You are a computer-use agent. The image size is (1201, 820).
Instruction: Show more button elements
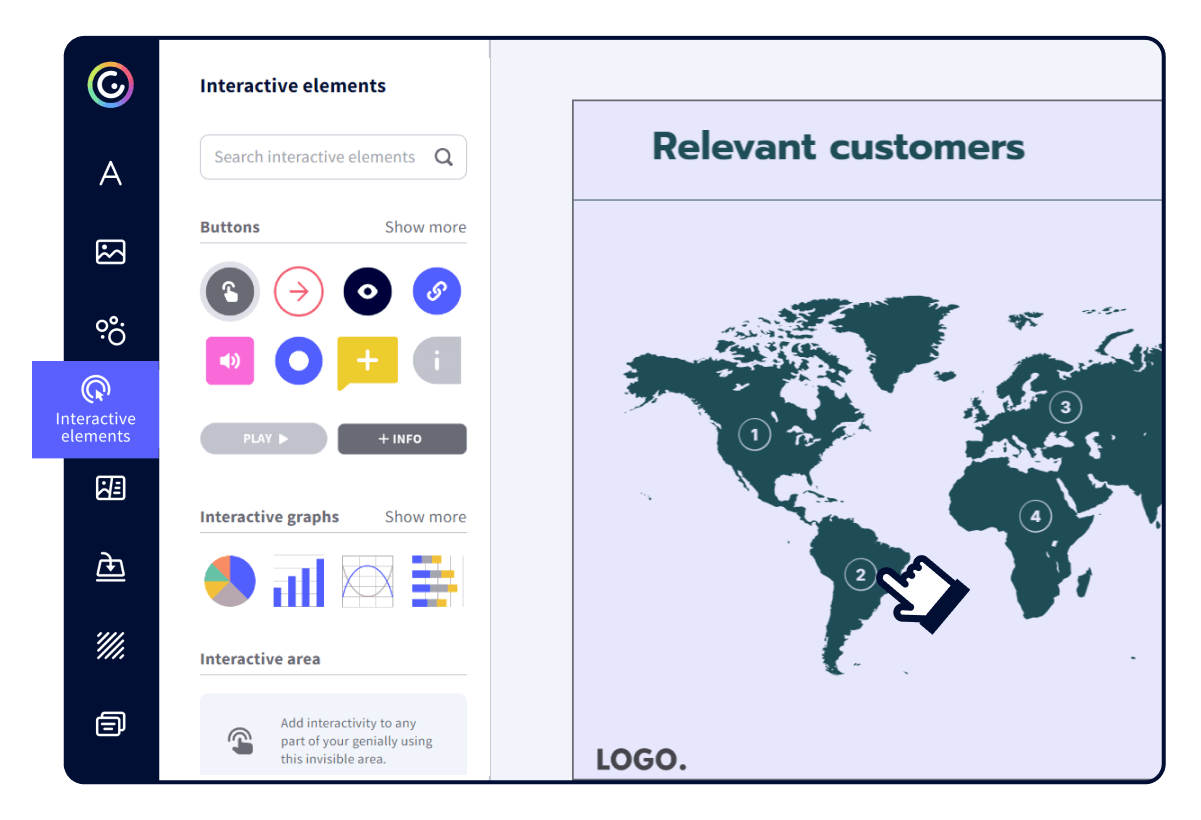pos(425,227)
